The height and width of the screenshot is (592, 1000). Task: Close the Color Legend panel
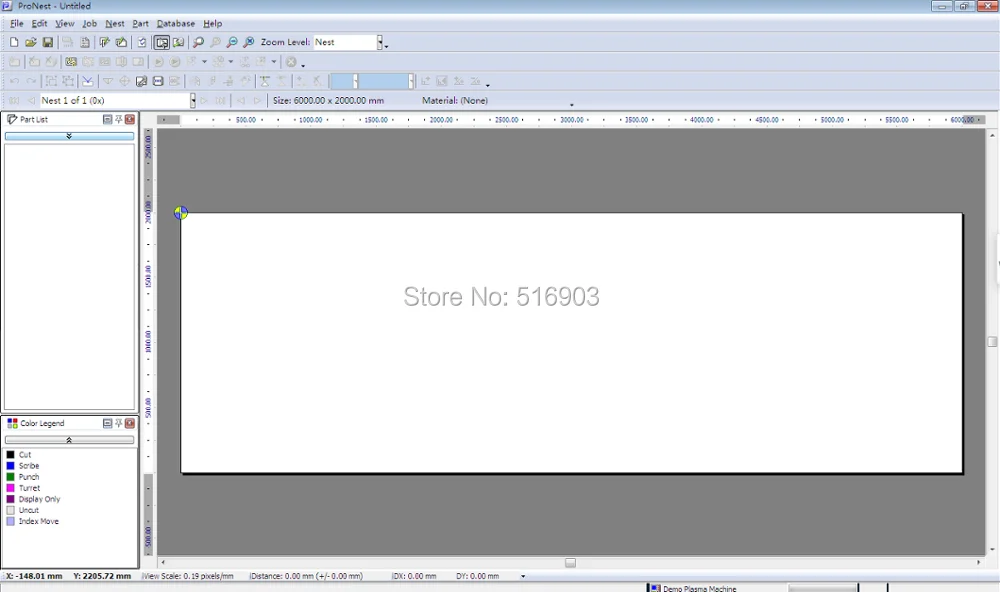click(x=130, y=423)
